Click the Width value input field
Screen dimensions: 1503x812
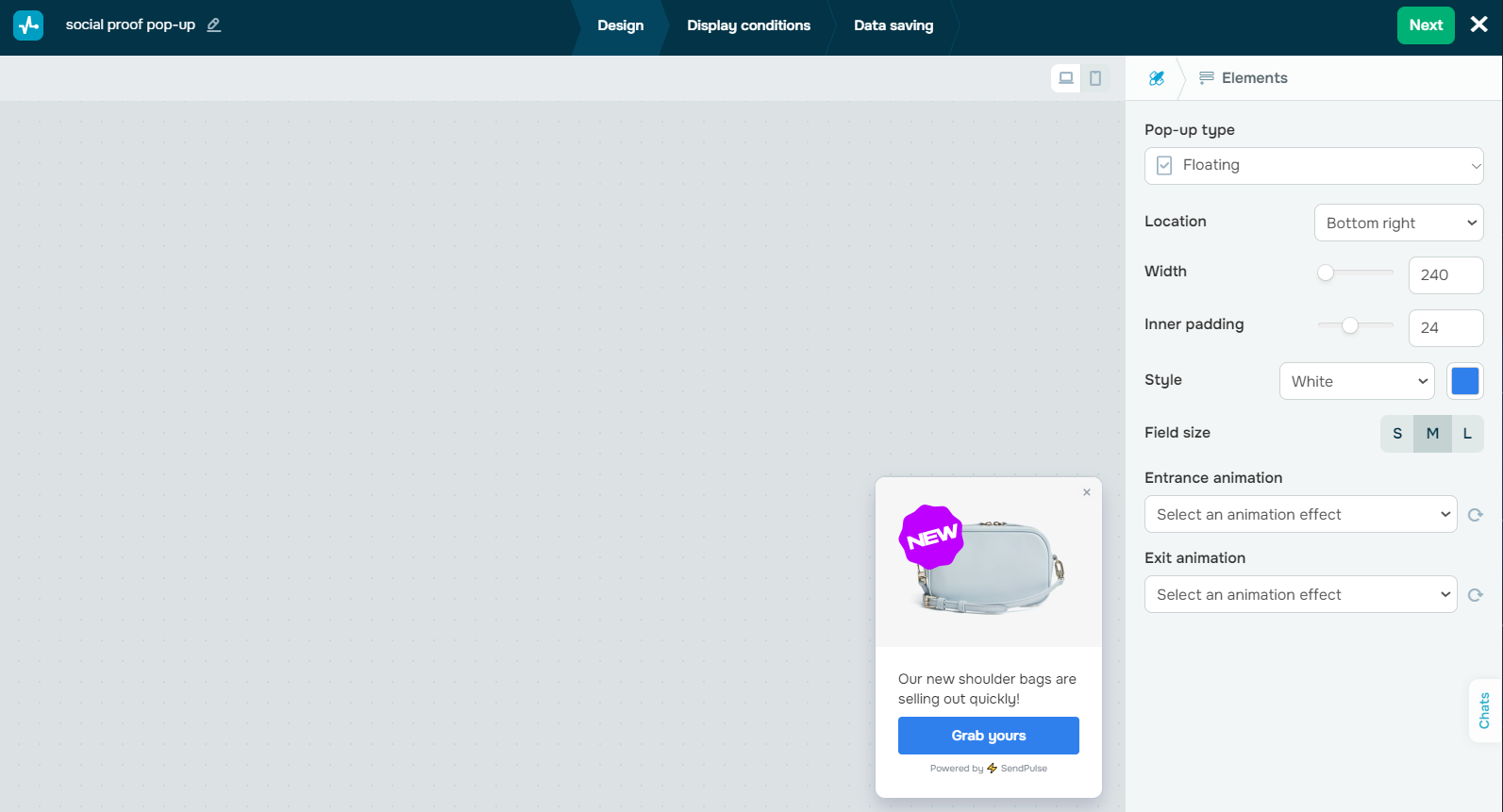1446,275
